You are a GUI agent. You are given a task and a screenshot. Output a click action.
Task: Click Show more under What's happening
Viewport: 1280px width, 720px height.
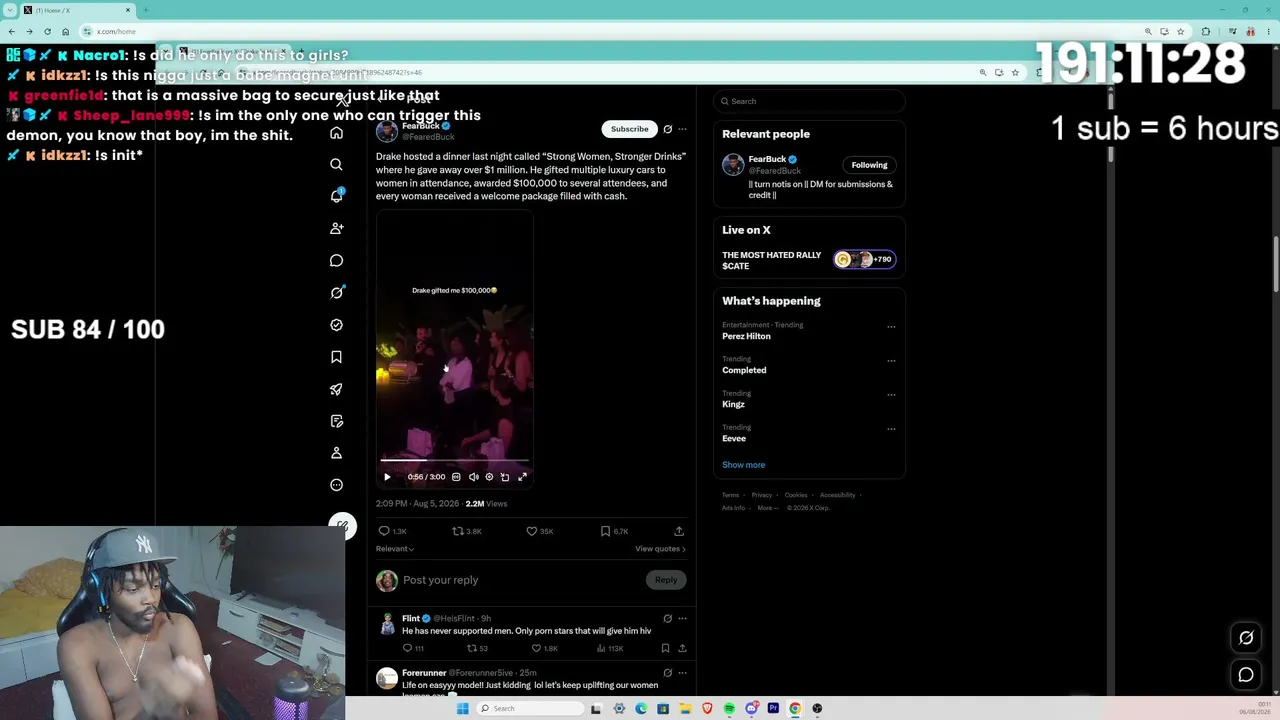coord(743,465)
